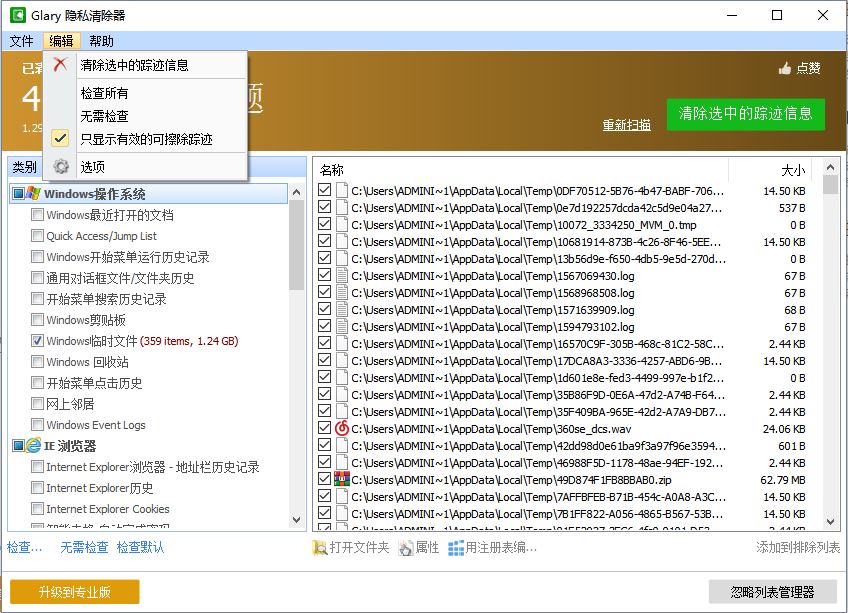Click the red X clear traces icon in menu
The width and height of the screenshot is (848, 613).
60,65
